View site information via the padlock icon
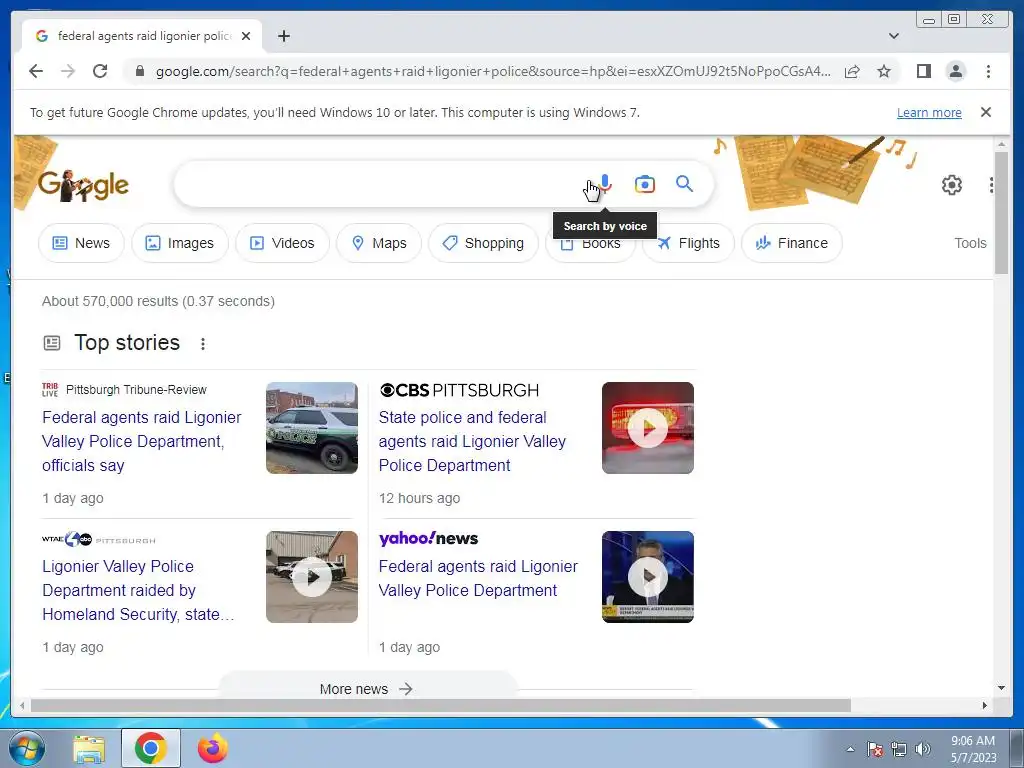1024x768 pixels. [x=139, y=71]
